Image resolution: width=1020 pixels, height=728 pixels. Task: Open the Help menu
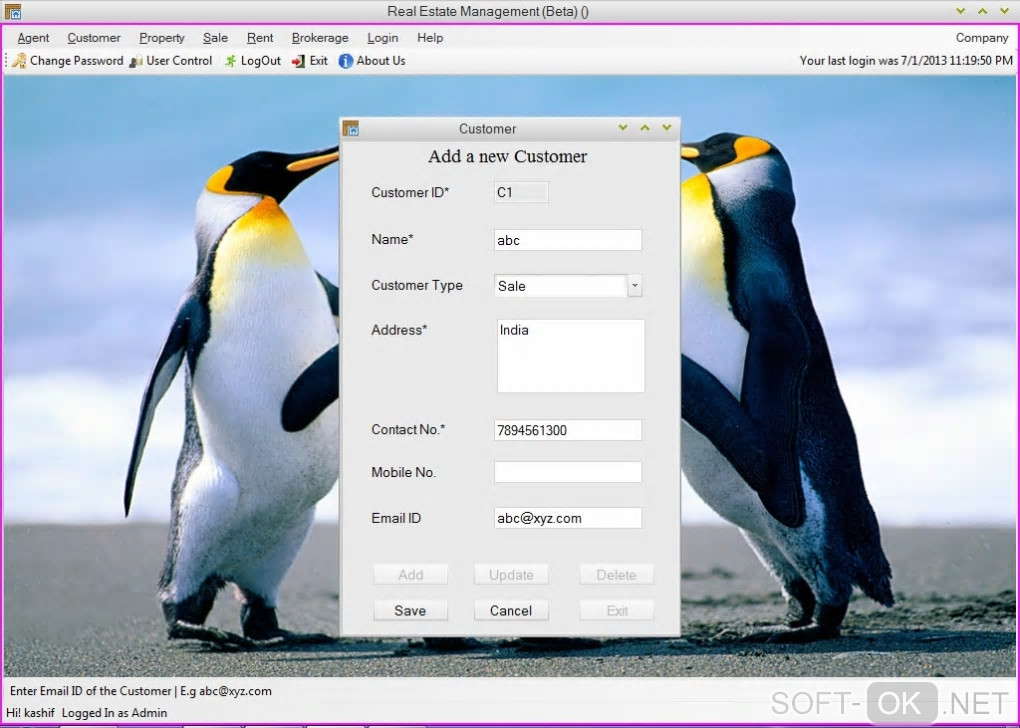430,38
